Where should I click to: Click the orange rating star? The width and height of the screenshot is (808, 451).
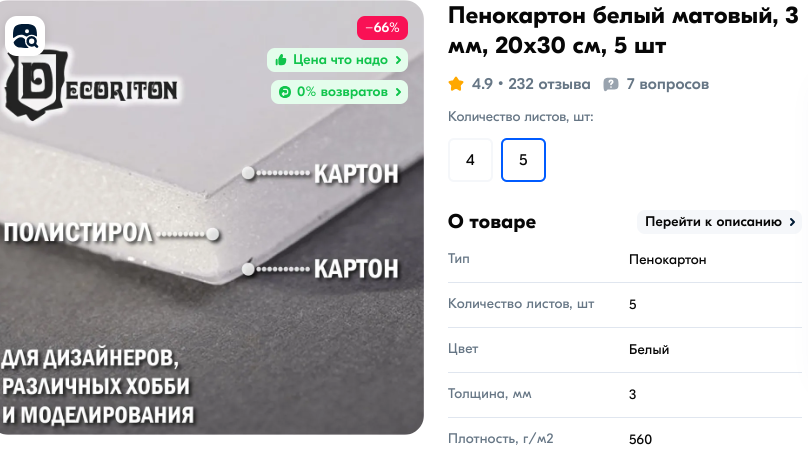(x=456, y=84)
